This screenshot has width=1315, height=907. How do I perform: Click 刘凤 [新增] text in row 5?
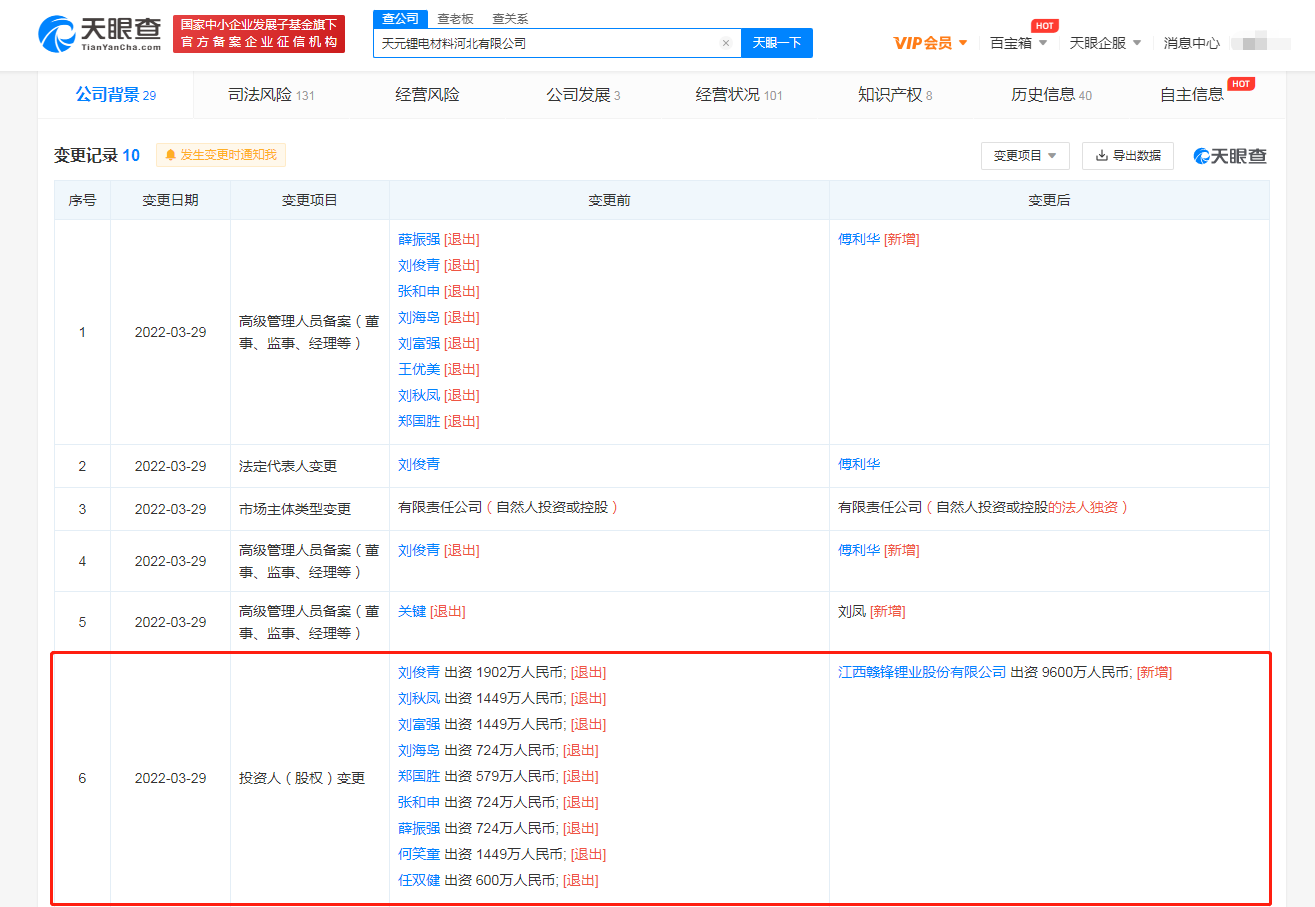871,612
